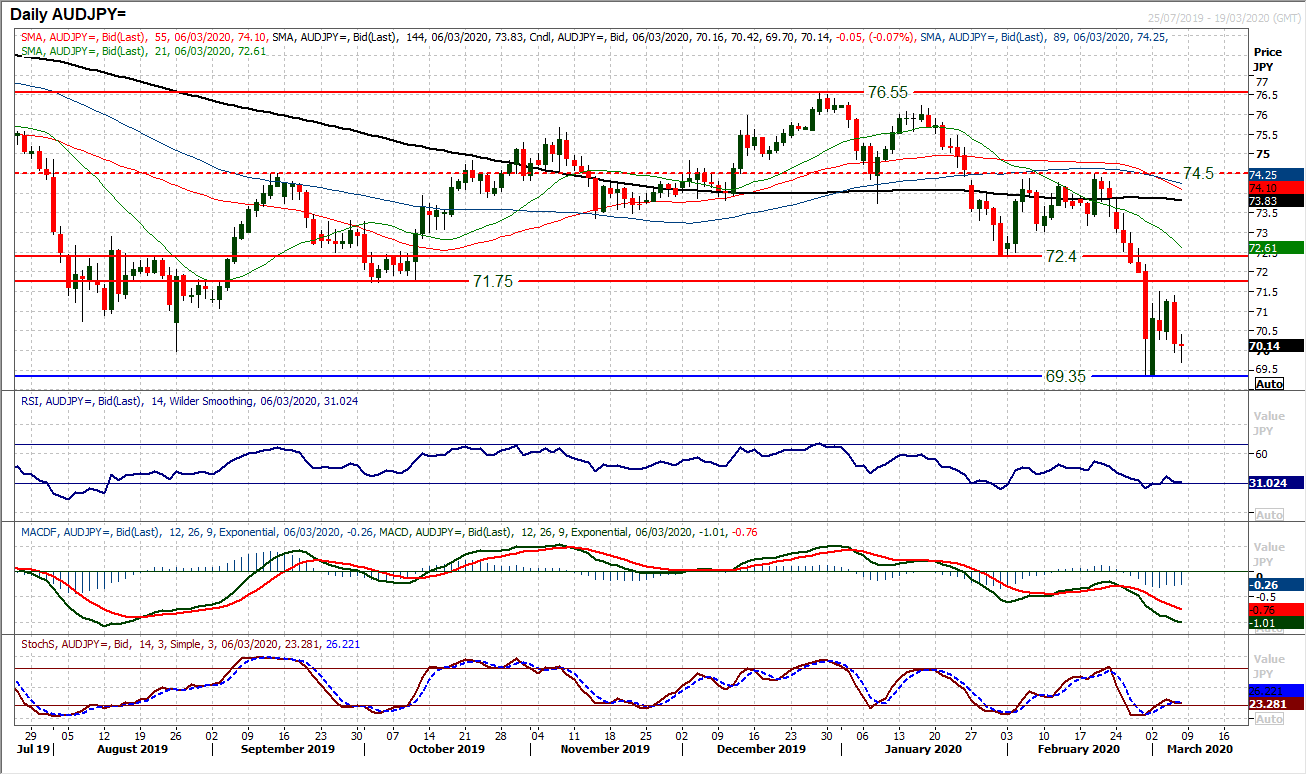This screenshot has height=775, width=1307.
Task: Click the Auto button on the RSI axis
Action: click(x=1268, y=512)
